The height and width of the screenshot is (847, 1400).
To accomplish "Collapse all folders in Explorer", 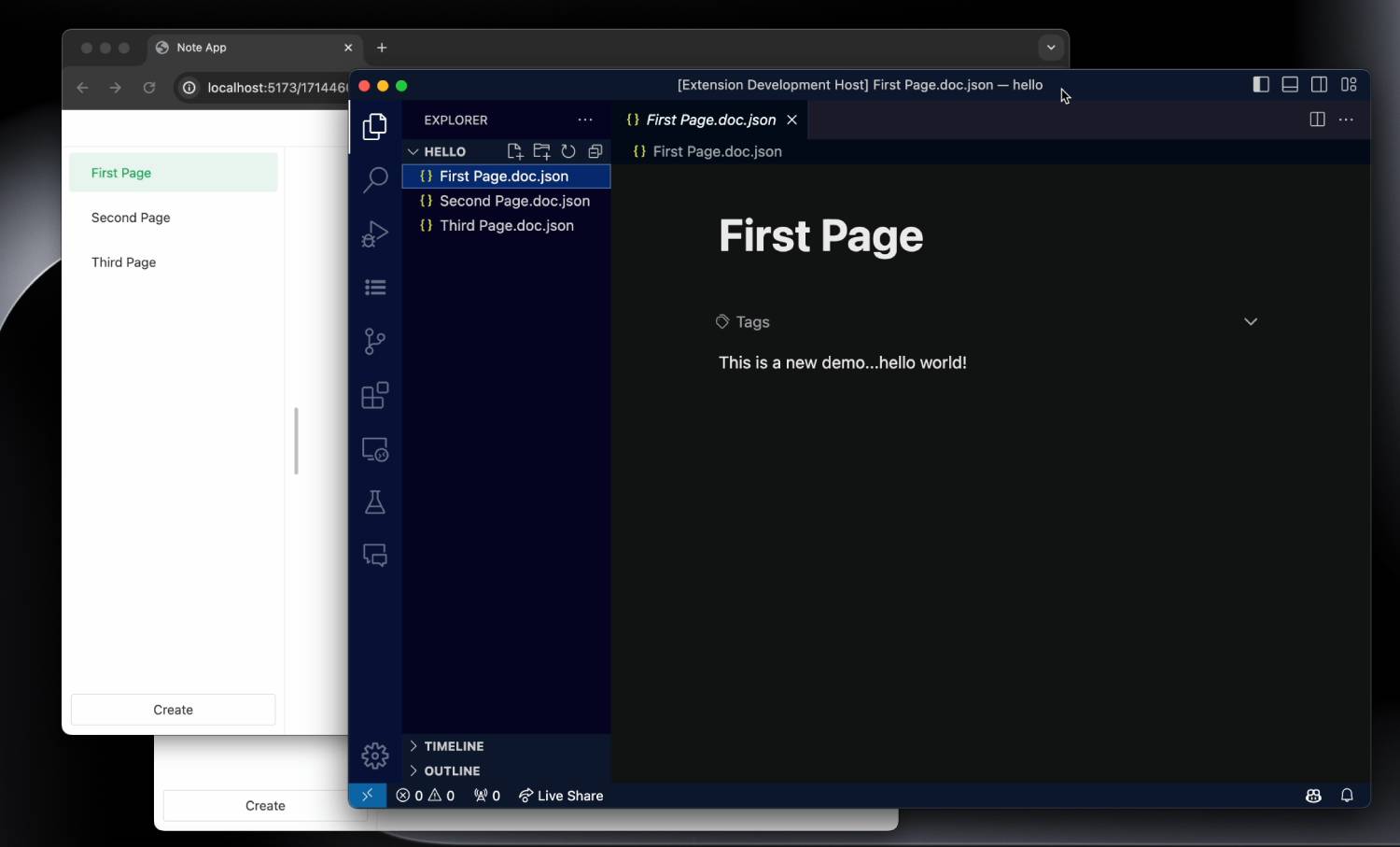I will coord(595,151).
